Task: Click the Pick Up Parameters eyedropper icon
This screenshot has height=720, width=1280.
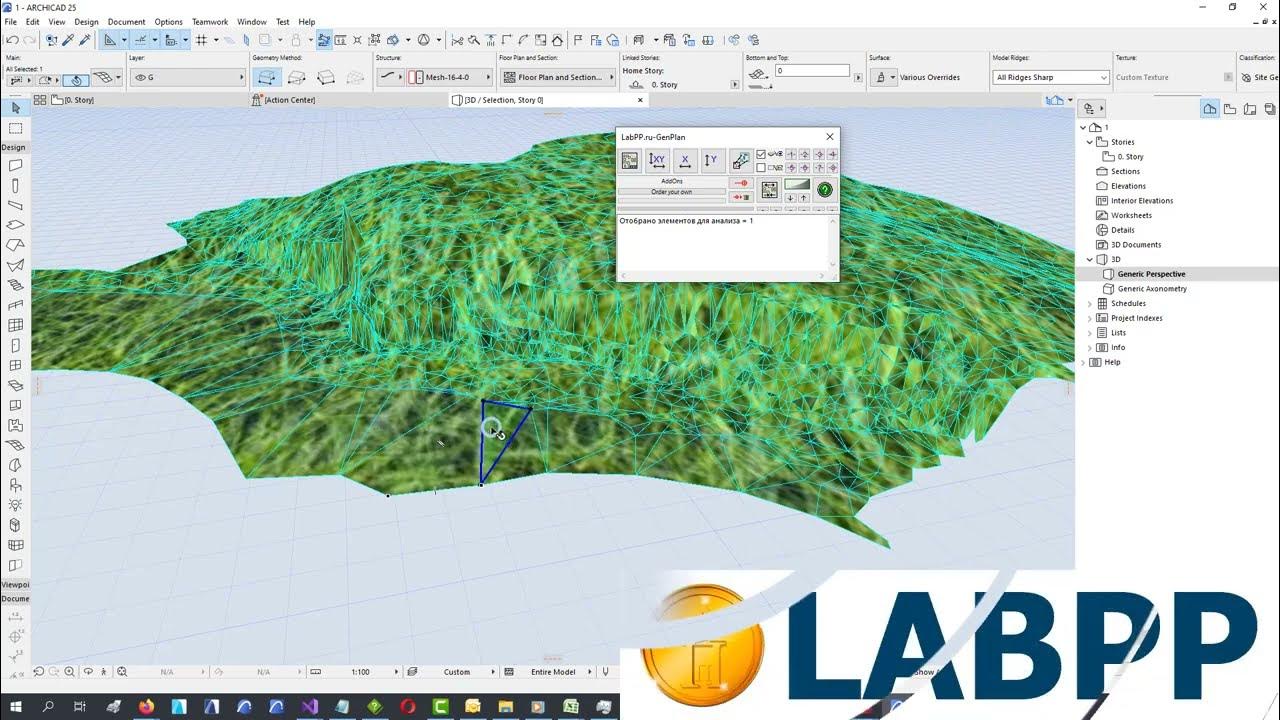Action: [x=68, y=40]
